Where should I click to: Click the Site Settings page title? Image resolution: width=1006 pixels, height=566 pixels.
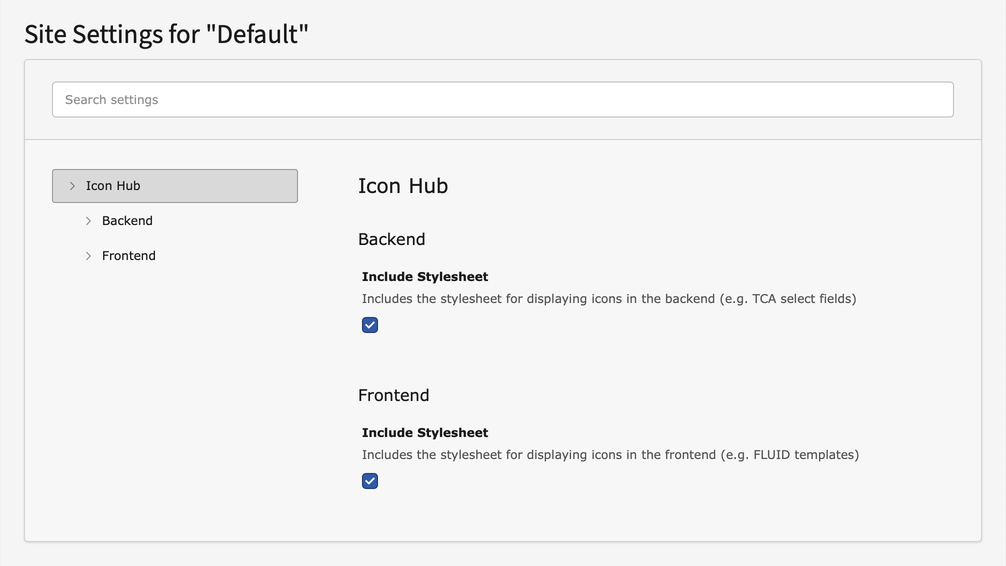click(x=166, y=34)
